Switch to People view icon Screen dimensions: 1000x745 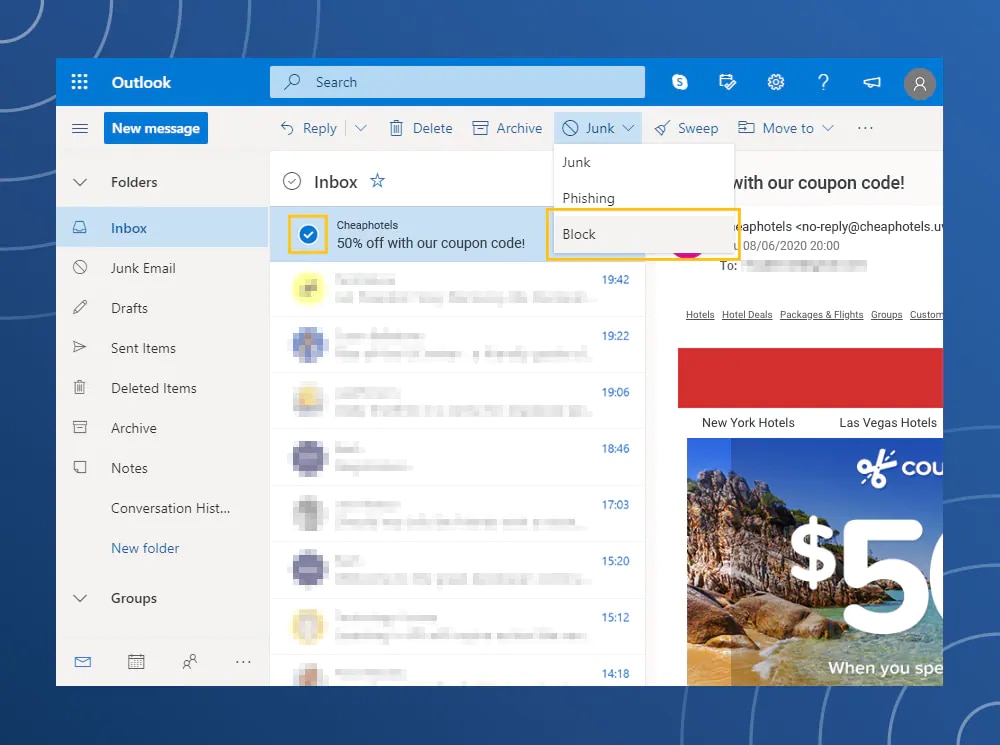coord(189,662)
